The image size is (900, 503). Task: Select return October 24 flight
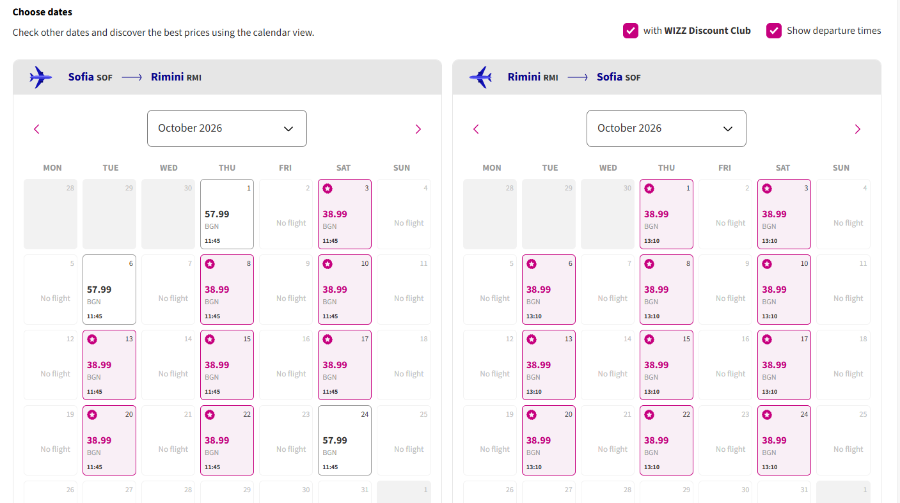tap(784, 440)
